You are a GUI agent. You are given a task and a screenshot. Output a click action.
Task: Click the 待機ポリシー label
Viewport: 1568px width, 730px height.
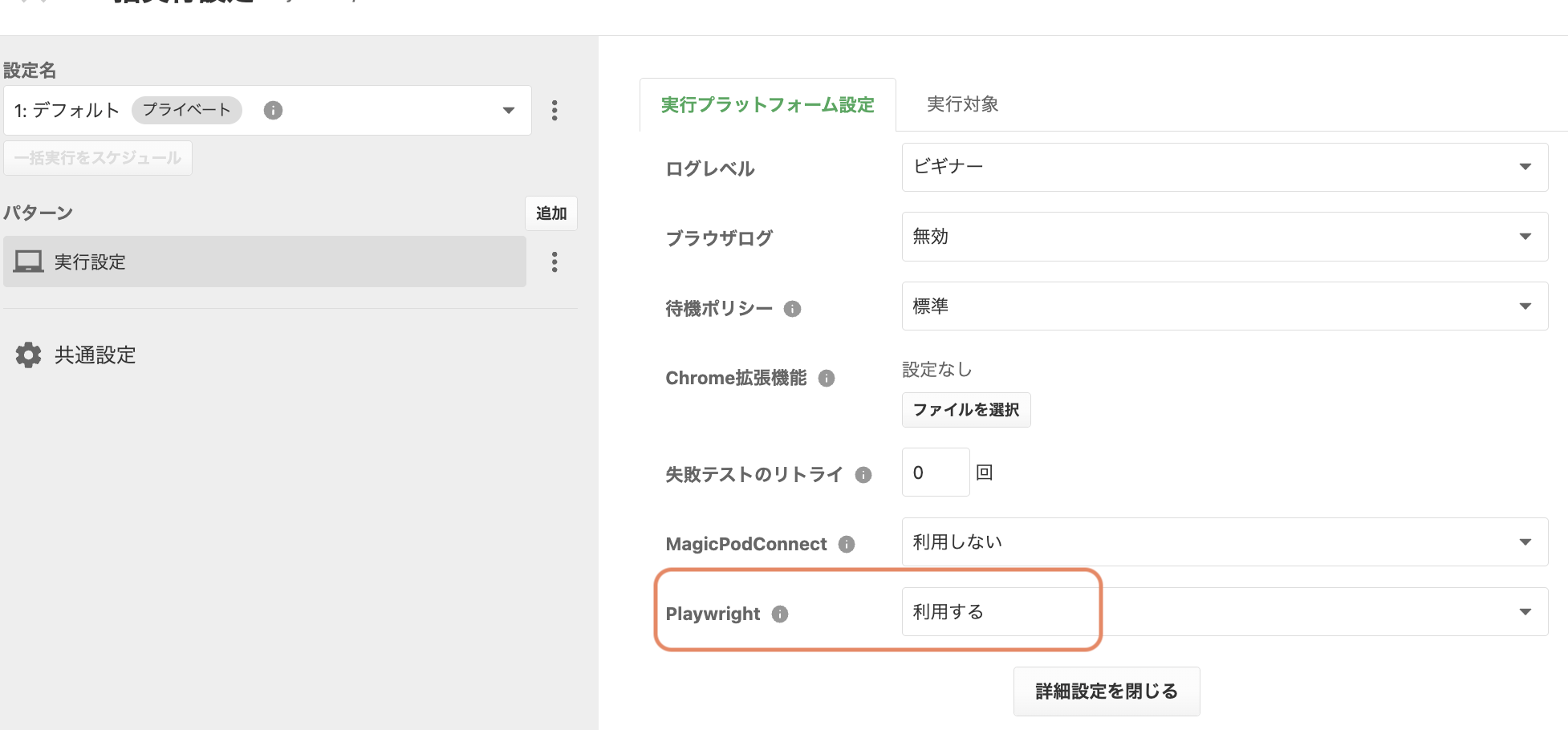pyautogui.click(x=719, y=309)
